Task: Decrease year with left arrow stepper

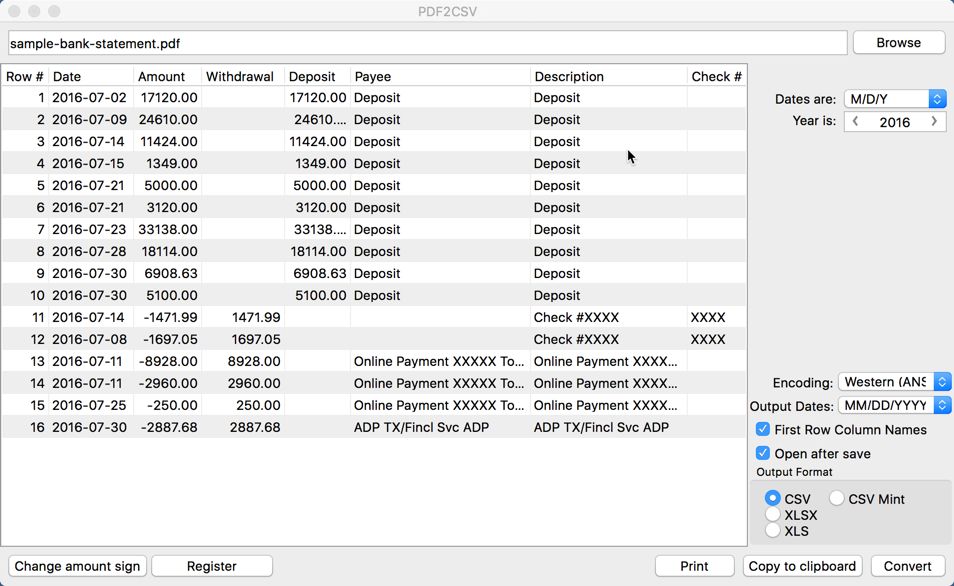Action: click(x=856, y=122)
